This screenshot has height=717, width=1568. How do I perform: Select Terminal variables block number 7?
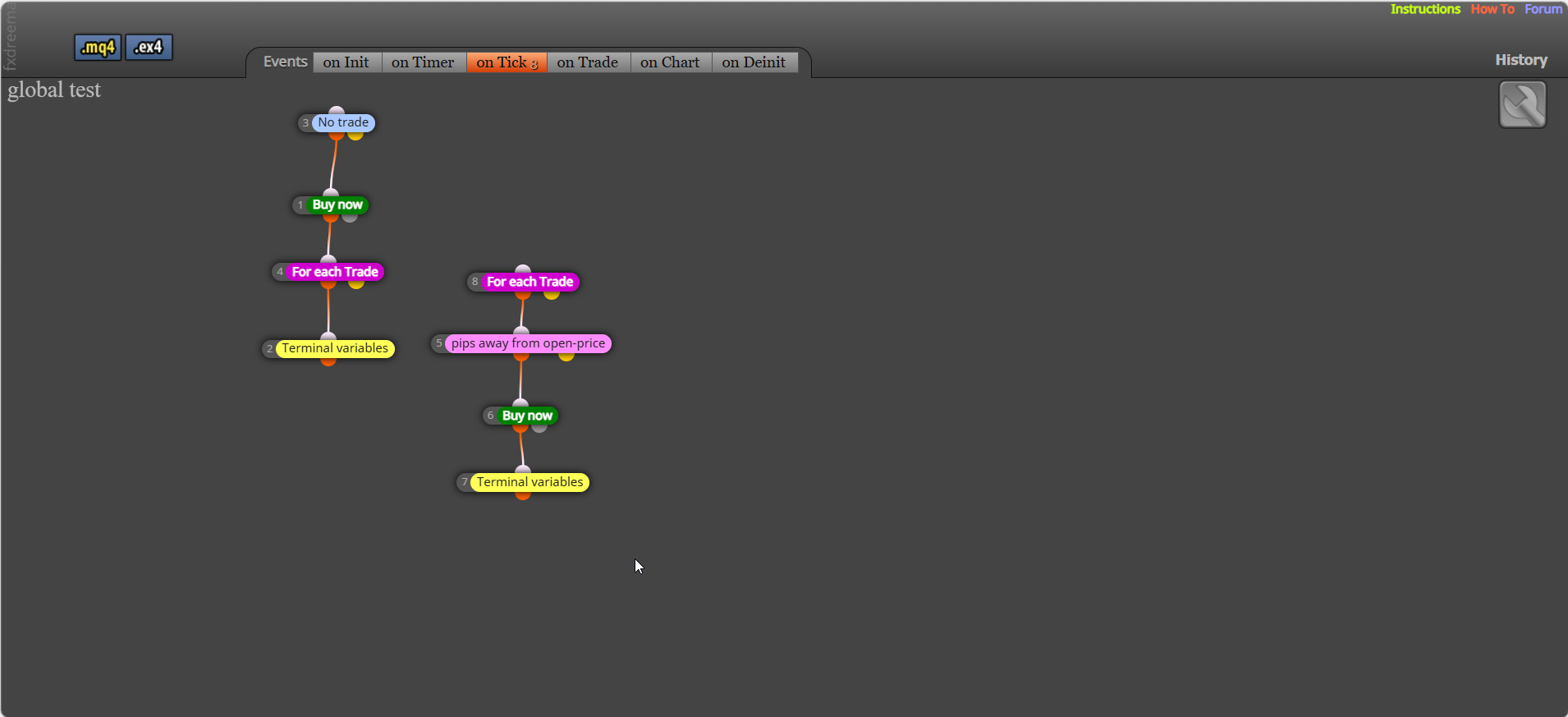[530, 482]
